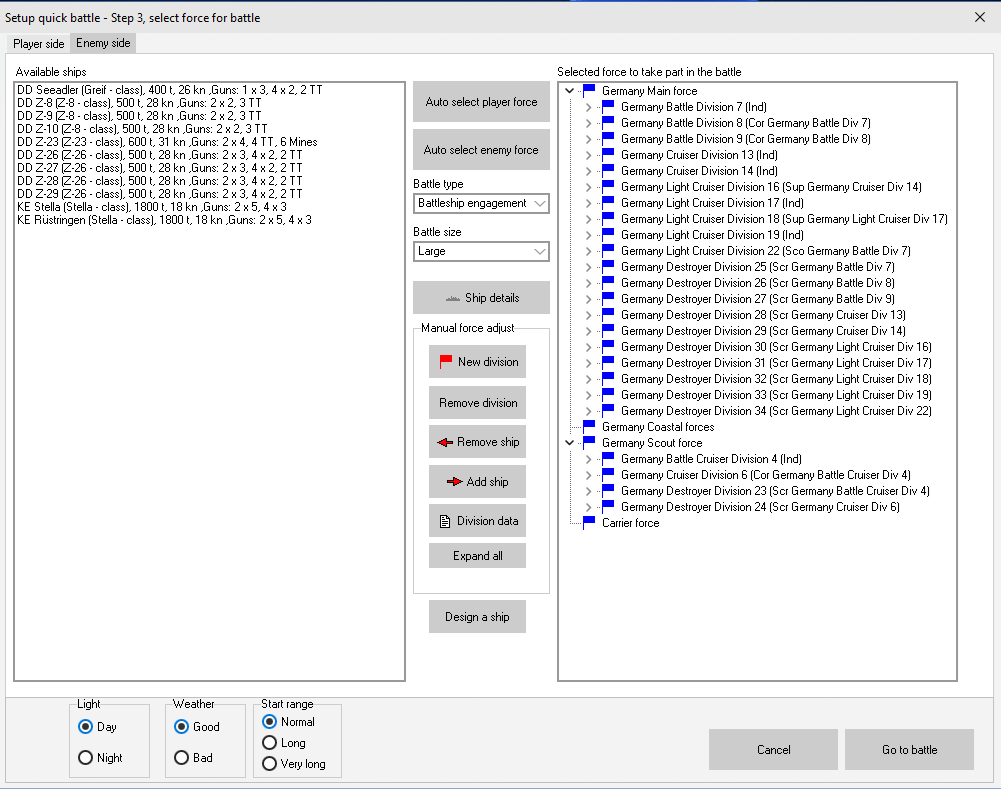Expand Germany Destroyer Division 33 node
Viewport: 1001px width, 789px height.
(x=589, y=395)
